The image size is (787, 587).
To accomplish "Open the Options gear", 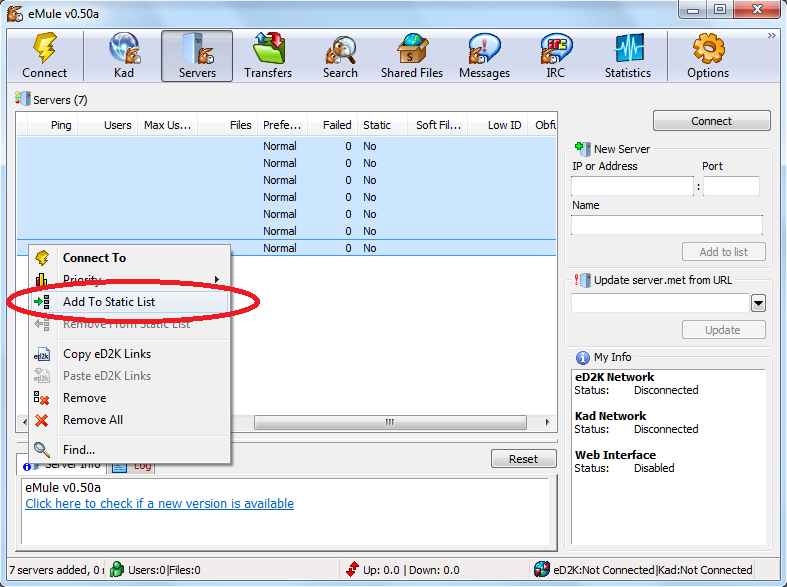I will (x=708, y=55).
